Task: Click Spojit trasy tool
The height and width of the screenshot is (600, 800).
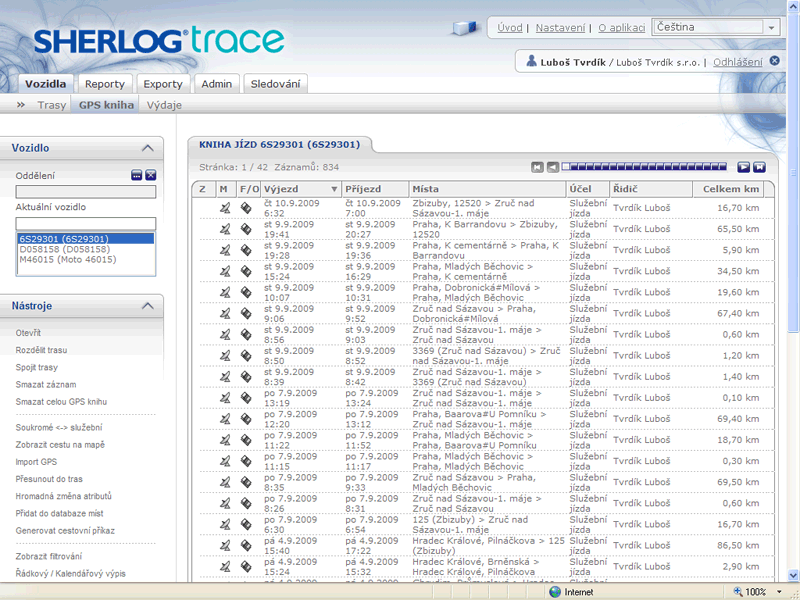Action: coord(37,367)
